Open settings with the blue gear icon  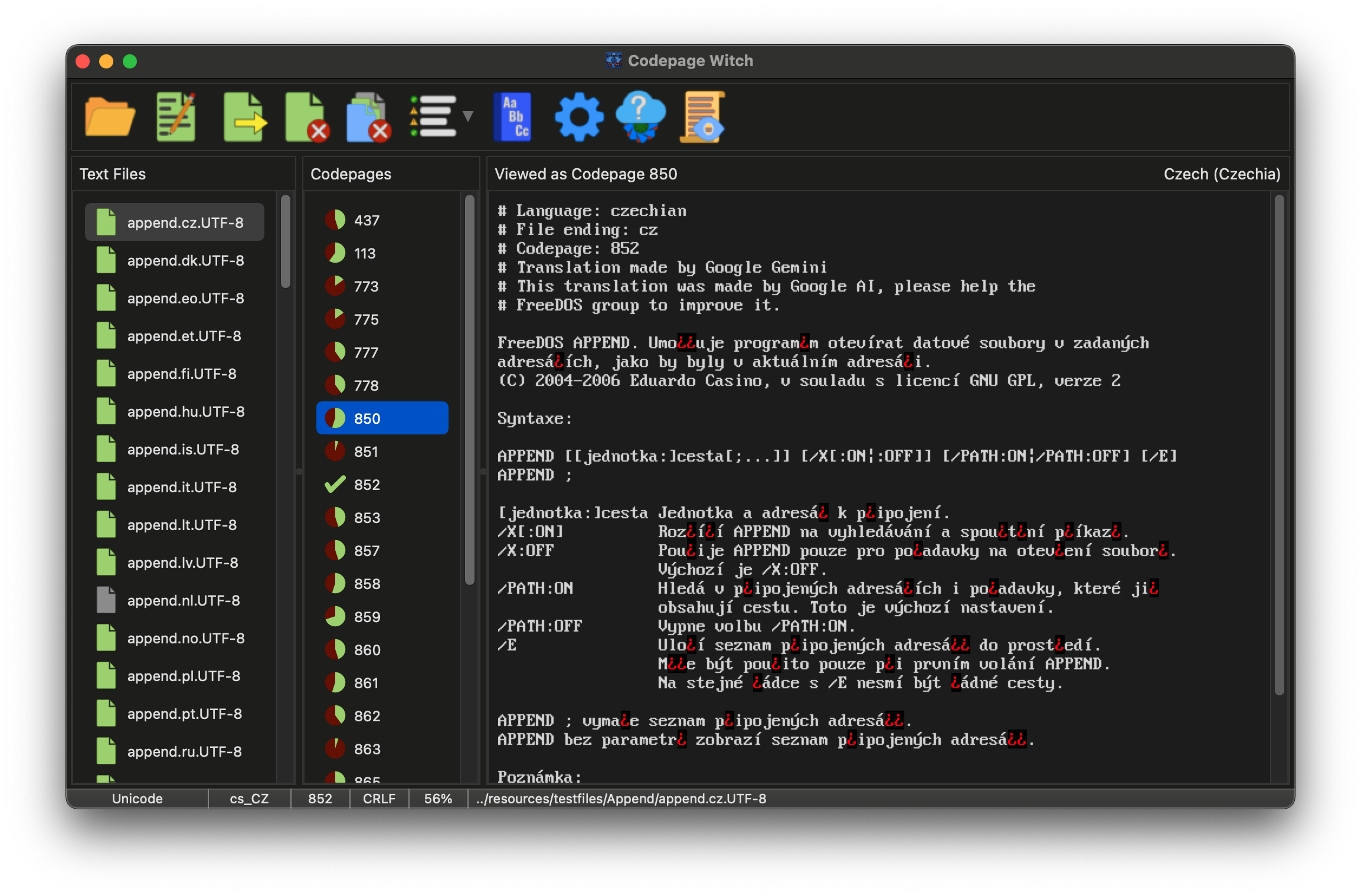pyautogui.click(x=579, y=116)
